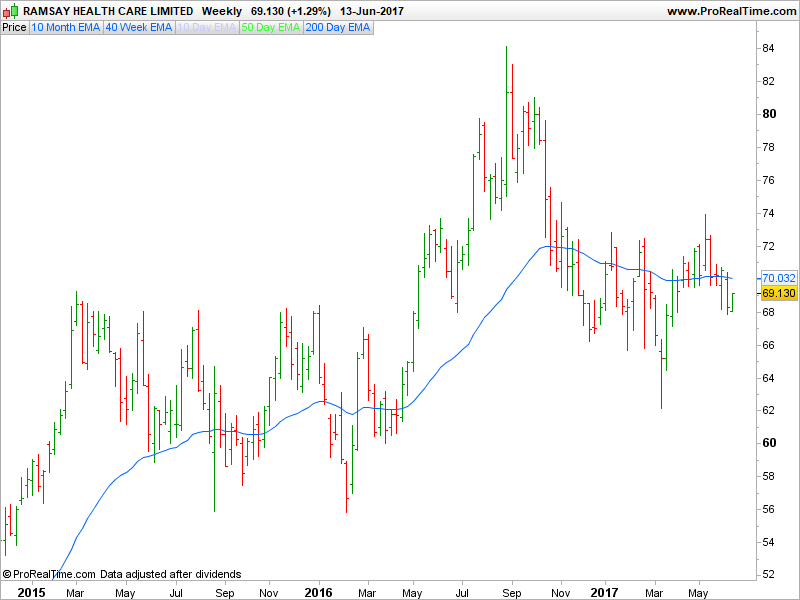Screen dimensions: 800x600
Task: Click the 76 price axis label
Action: 768,180
